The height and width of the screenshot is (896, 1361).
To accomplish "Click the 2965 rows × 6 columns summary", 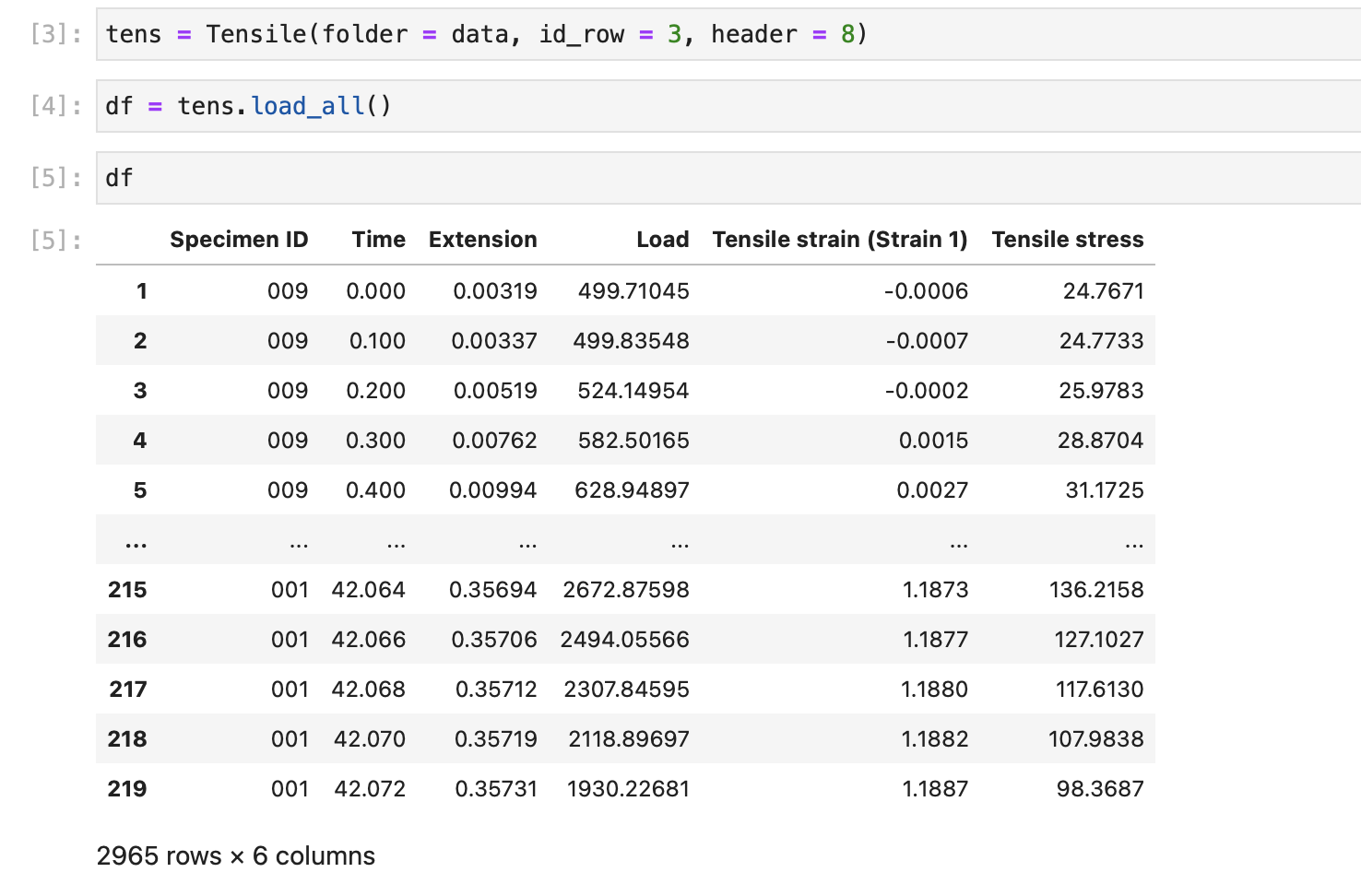I will tap(236, 856).
